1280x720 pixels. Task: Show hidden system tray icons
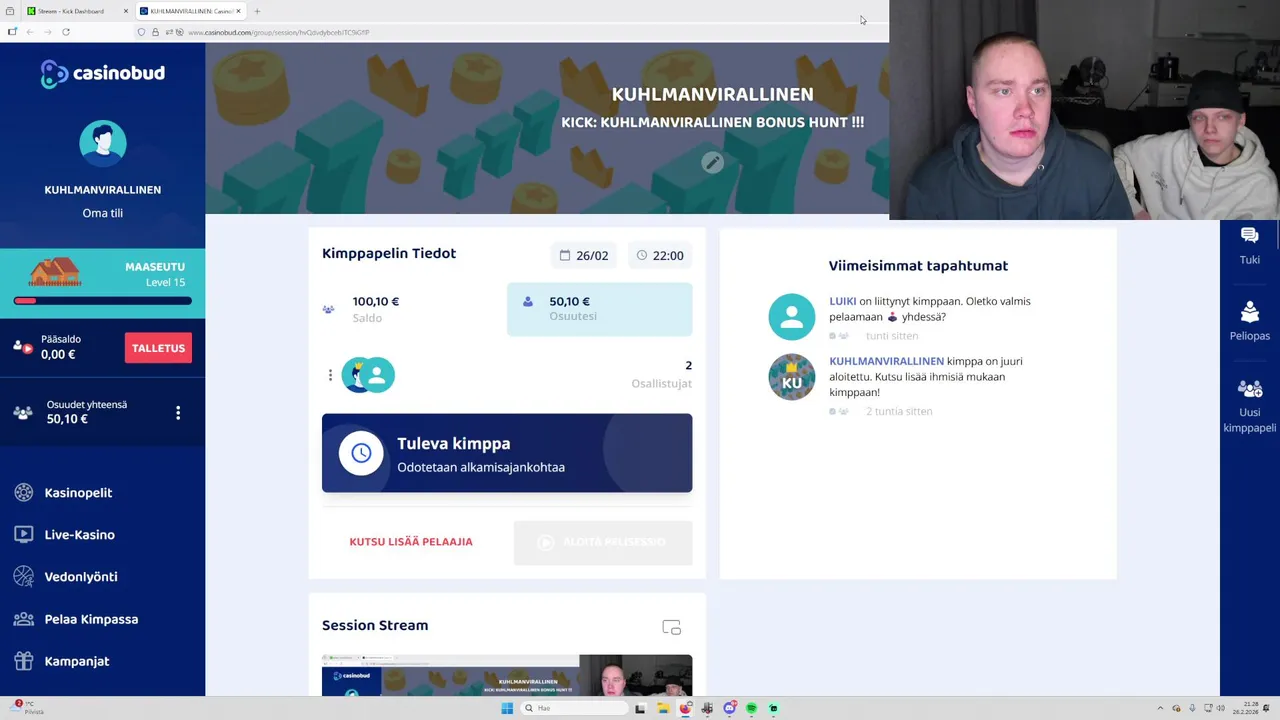point(1160,708)
